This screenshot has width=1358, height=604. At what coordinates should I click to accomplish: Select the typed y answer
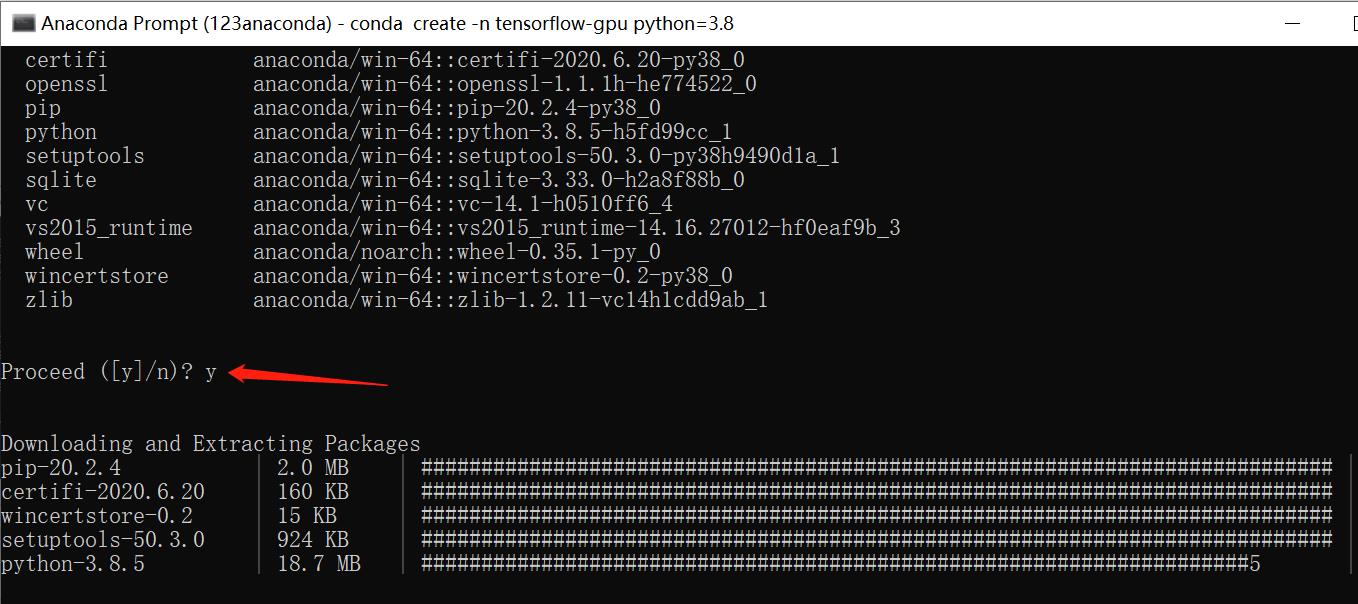(x=208, y=371)
